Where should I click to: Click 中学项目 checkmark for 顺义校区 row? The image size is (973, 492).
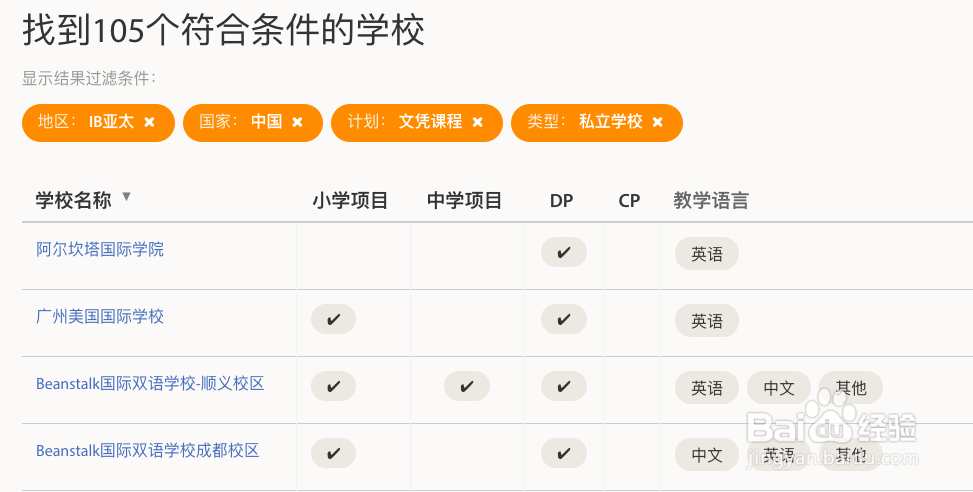[467, 387]
